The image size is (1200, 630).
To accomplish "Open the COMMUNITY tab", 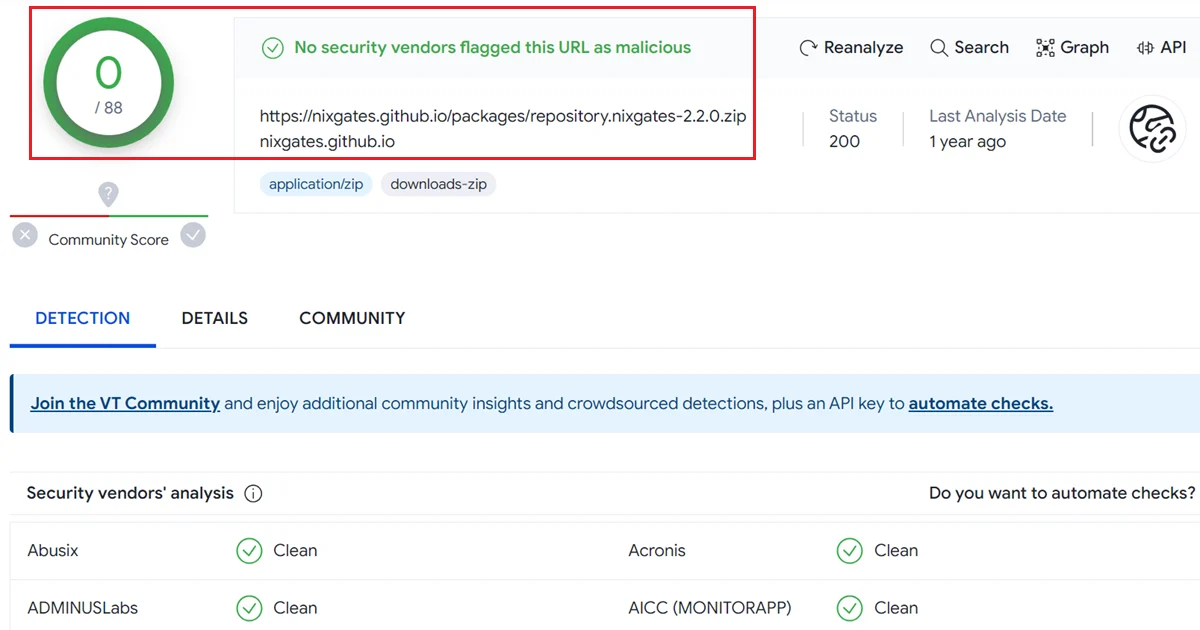I will coord(352,318).
